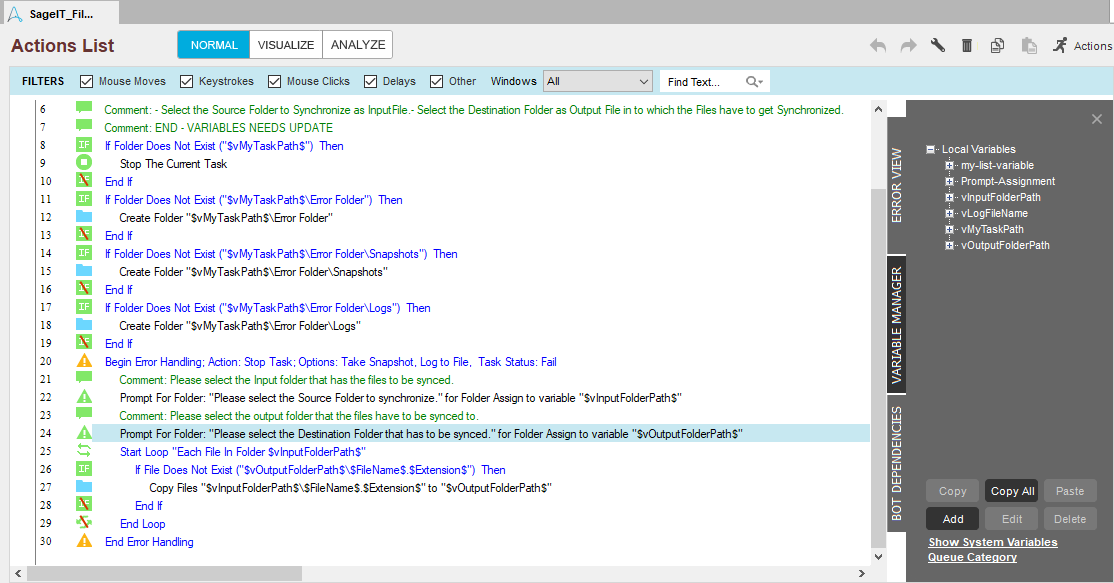Click the trash delete icon in toolbar
Viewport: 1114px width, 583px height.
(x=967, y=45)
